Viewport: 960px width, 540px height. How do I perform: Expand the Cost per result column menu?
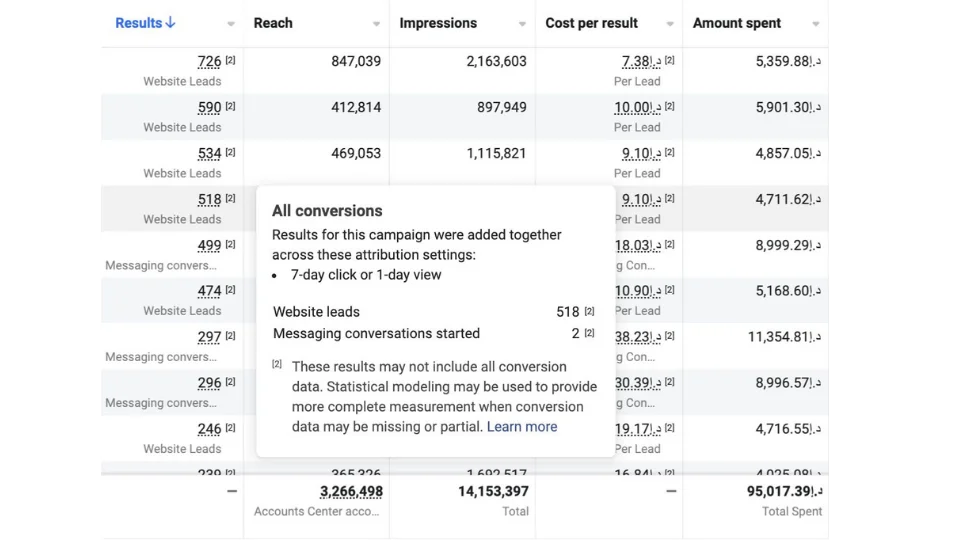pos(670,24)
